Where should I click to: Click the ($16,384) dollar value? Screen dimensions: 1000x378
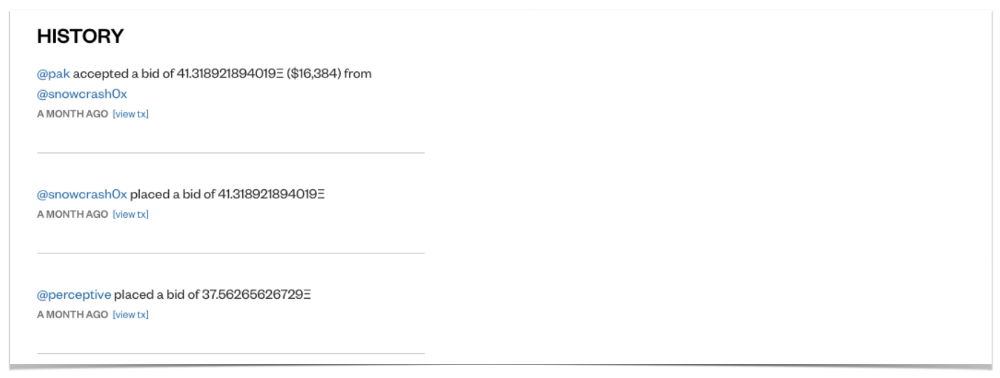point(314,74)
